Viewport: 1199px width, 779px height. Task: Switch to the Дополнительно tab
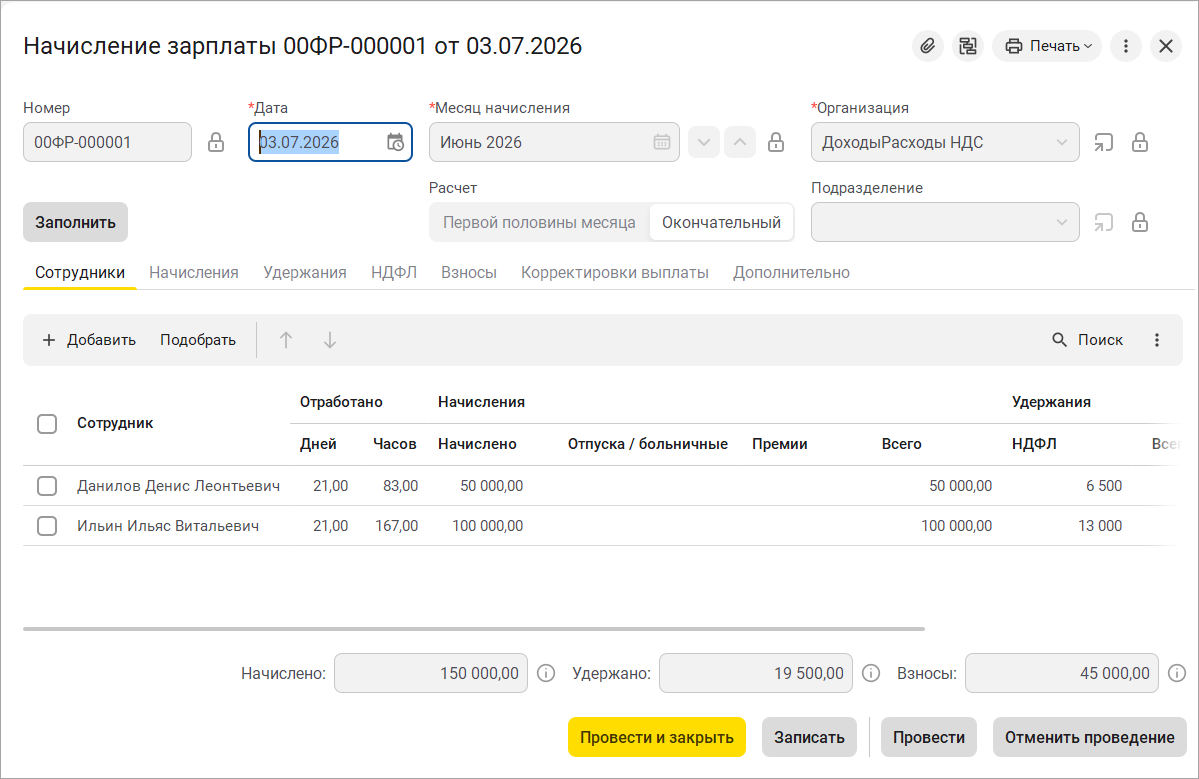coord(791,272)
